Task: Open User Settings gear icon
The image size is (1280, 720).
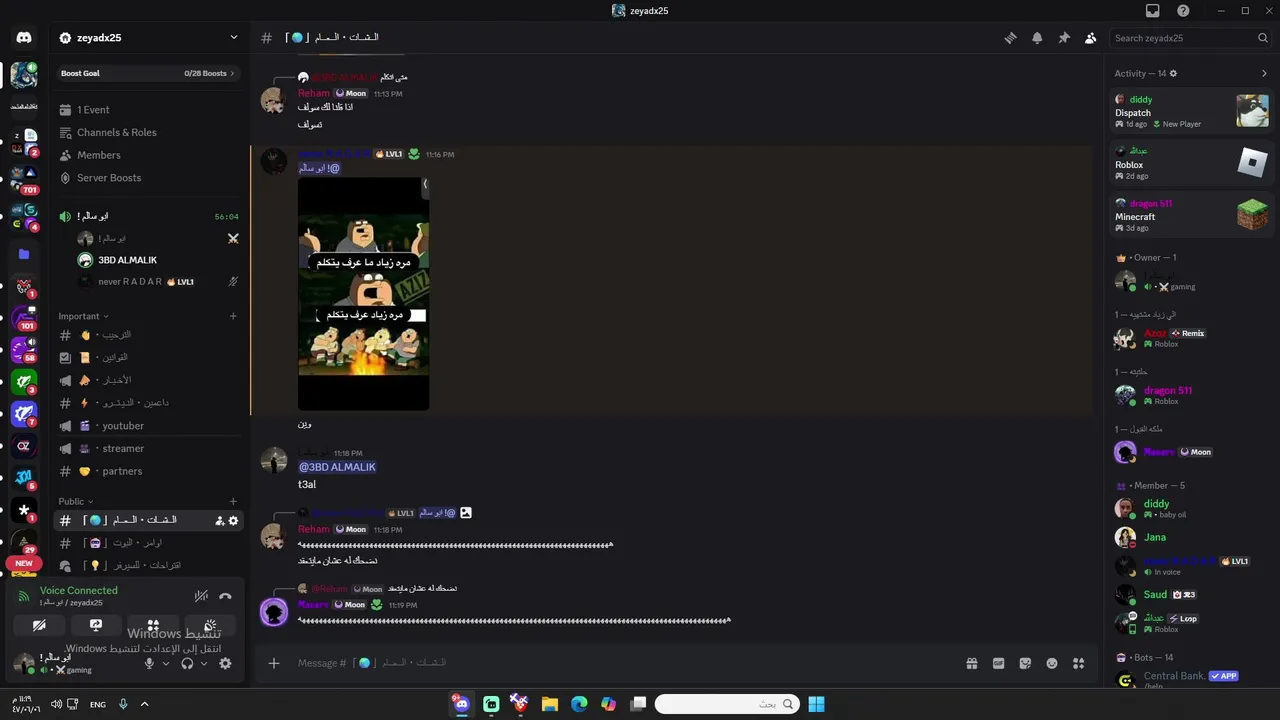Action: click(x=225, y=663)
